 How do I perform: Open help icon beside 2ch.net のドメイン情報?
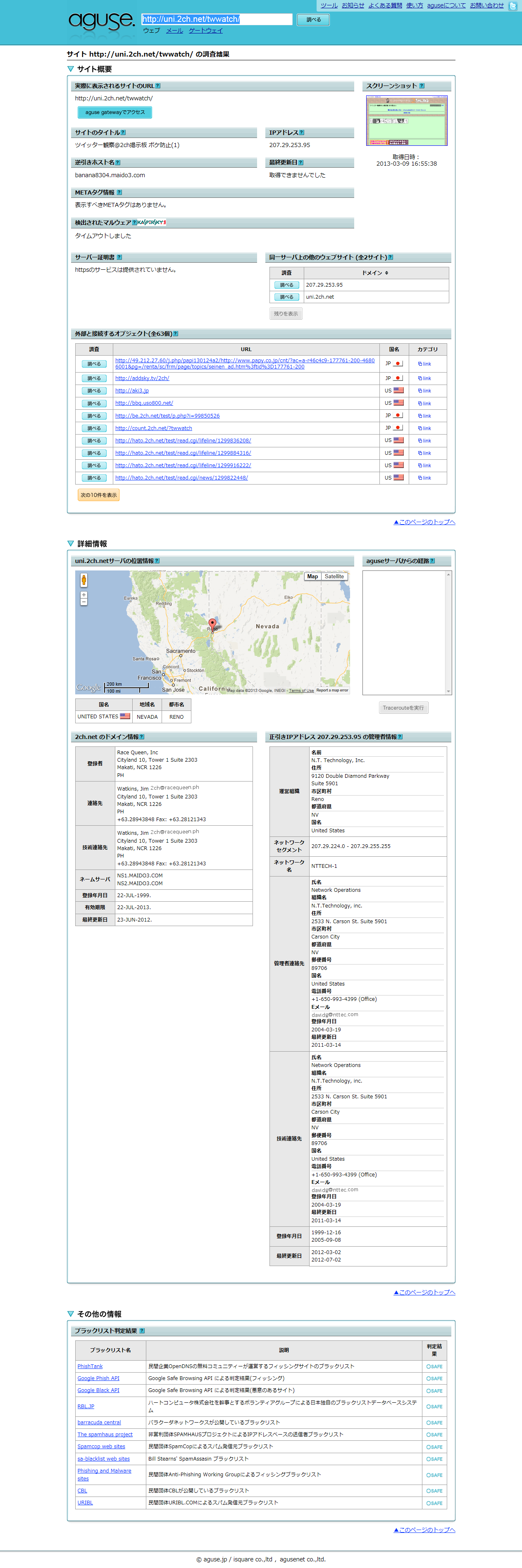point(142,737)
